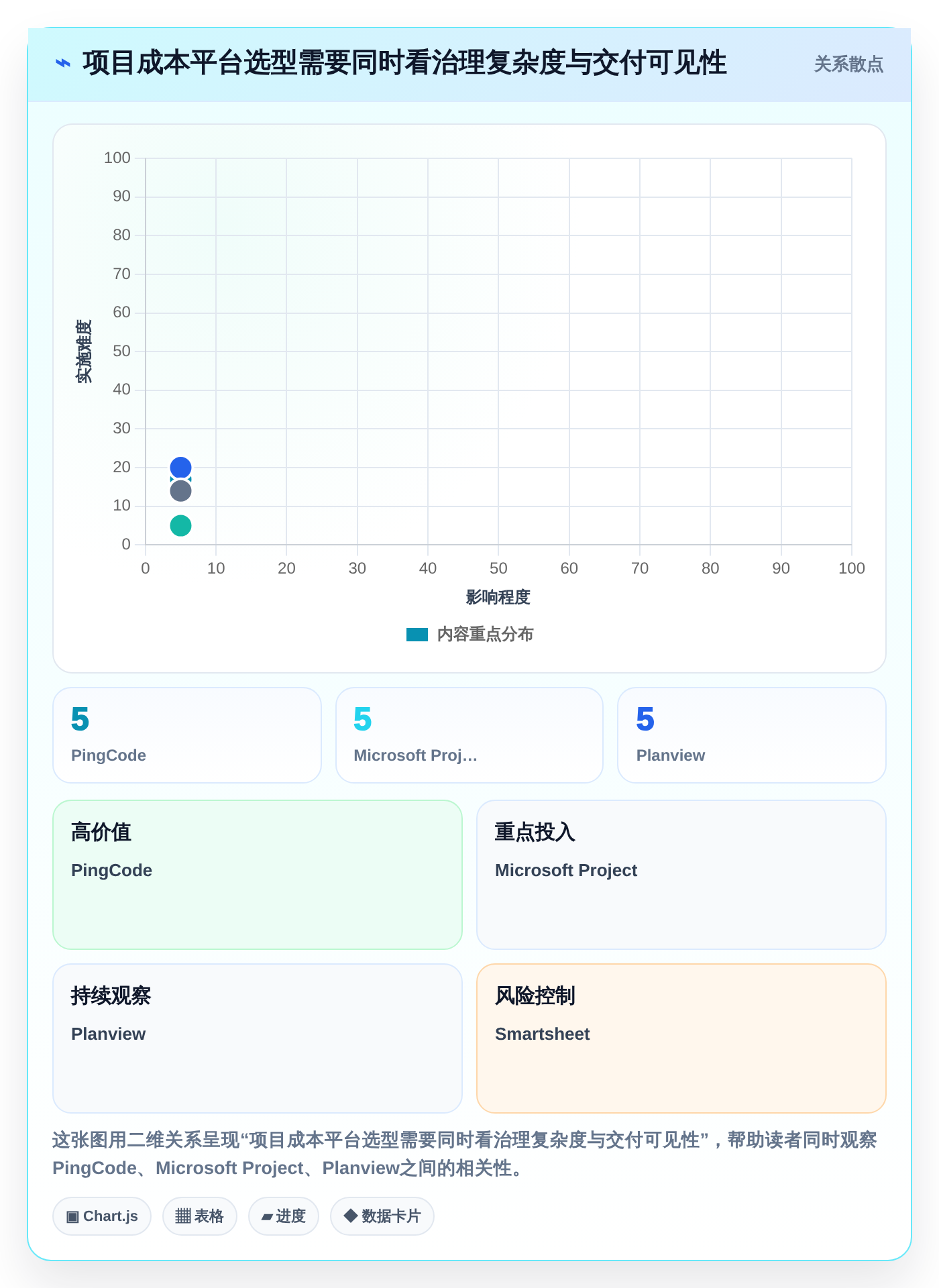Open the PingCode score card
939x1288 pixels.
click(187, 735)
